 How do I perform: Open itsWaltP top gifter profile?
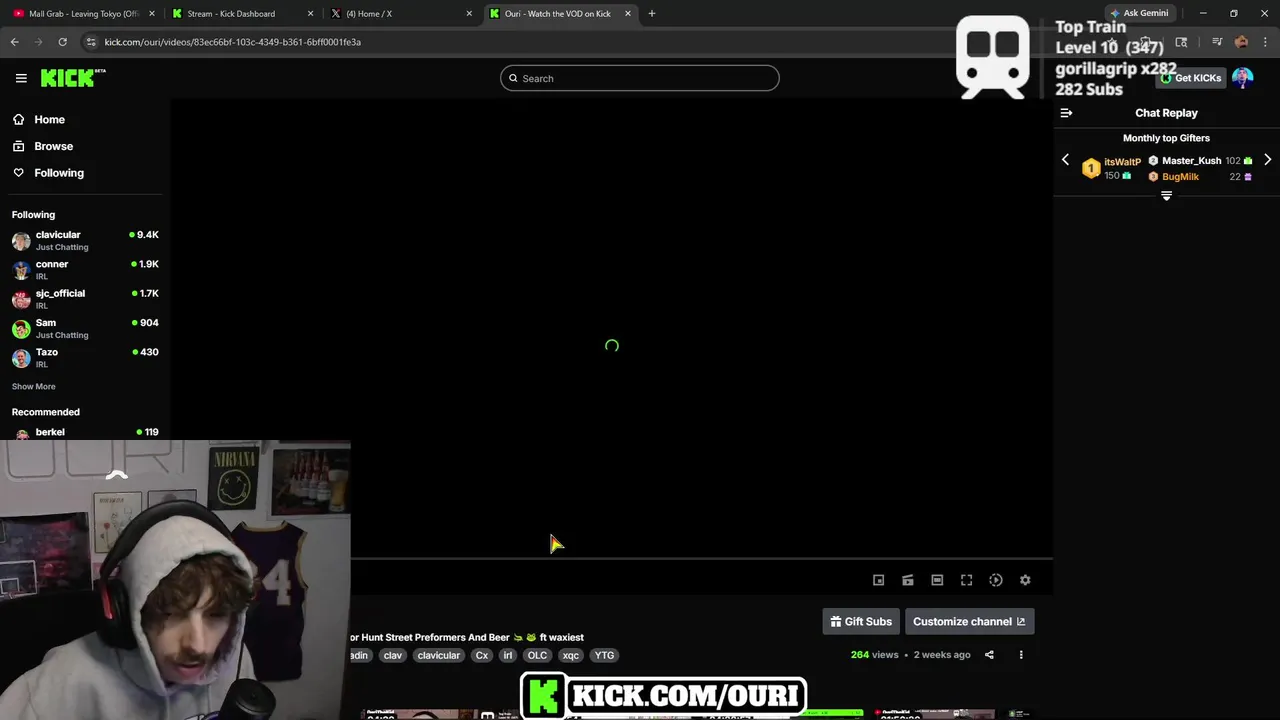1122,162
